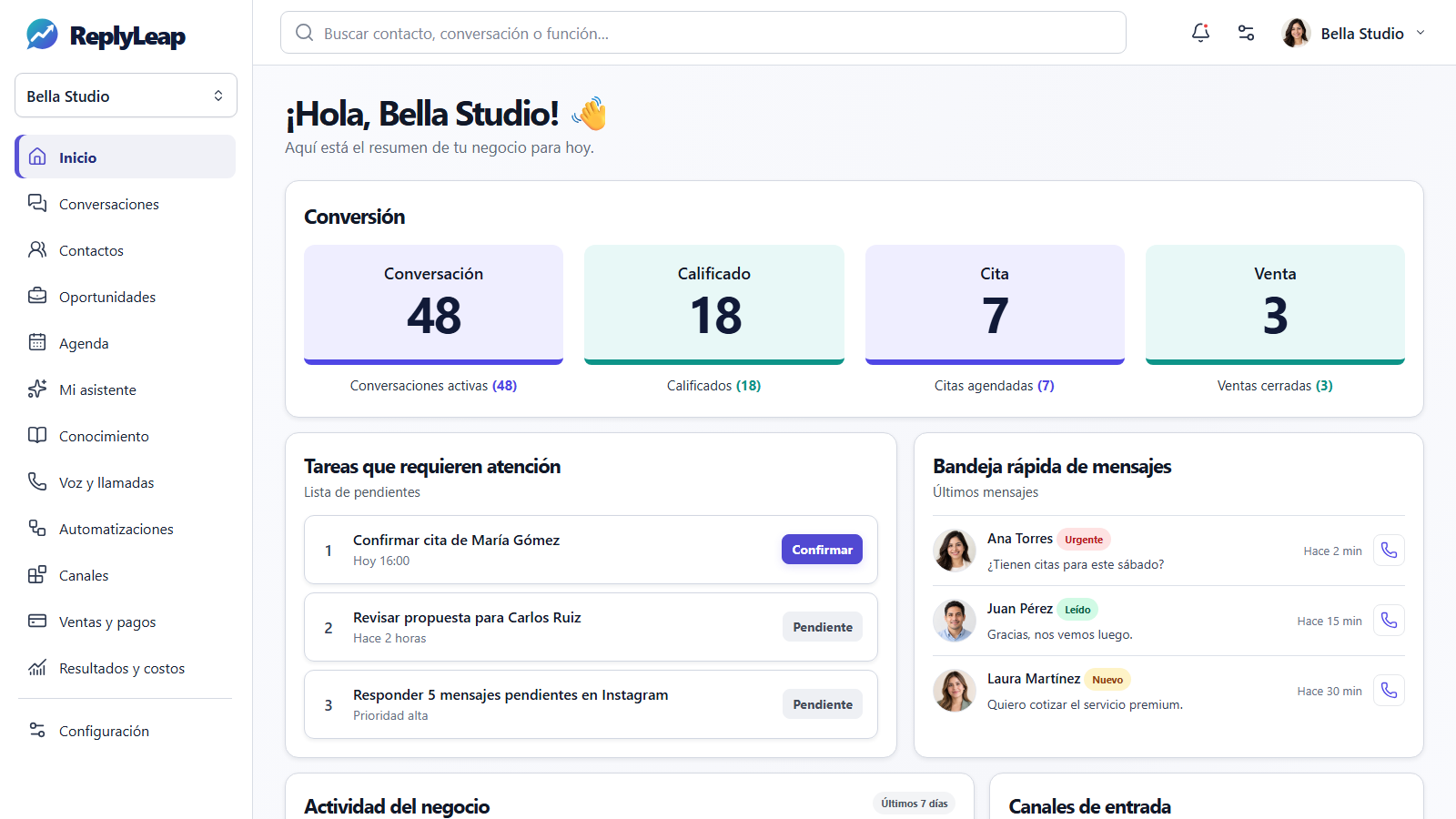Open the Últimos 7 días period selector
The width and height of the screenshot is (1456, 819).
914,803
